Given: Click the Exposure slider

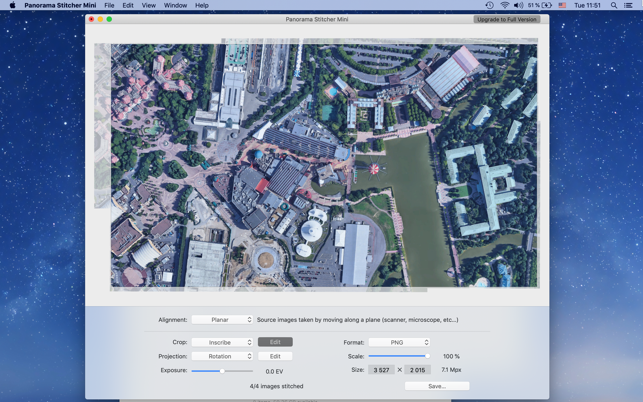Looking at the screenshot, I should point(222,371).
